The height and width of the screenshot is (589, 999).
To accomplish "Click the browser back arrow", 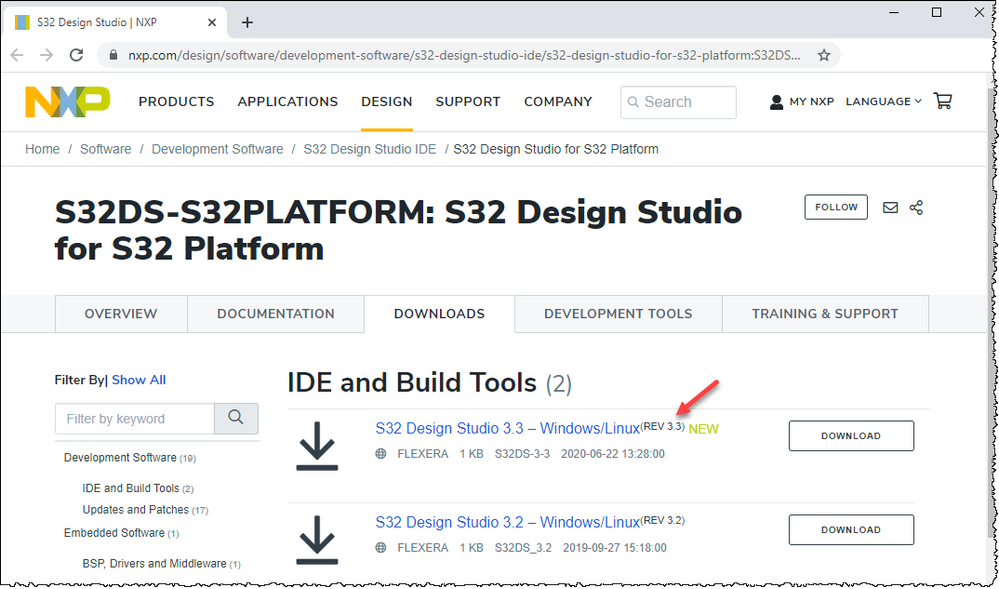I will tap(17, 55).
